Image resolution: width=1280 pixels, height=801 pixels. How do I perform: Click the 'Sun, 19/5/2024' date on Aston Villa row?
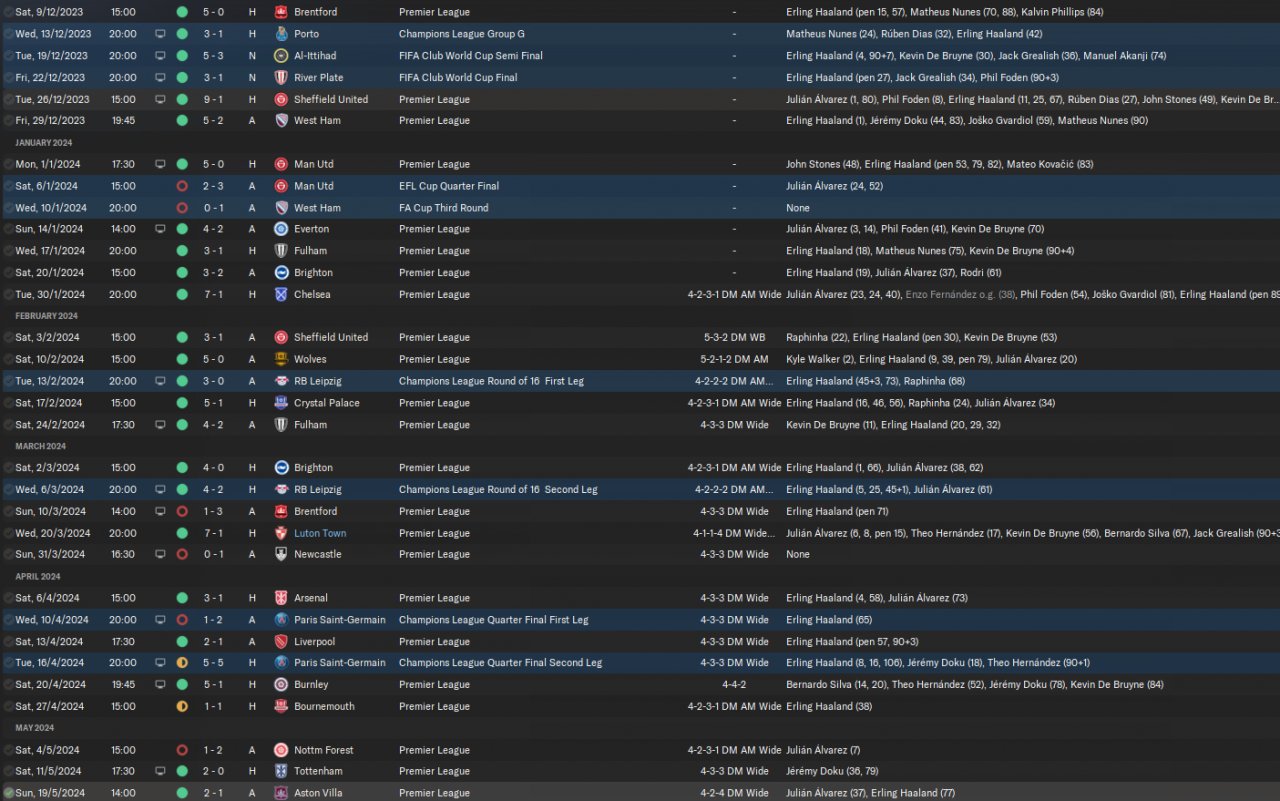click(50, 793)
